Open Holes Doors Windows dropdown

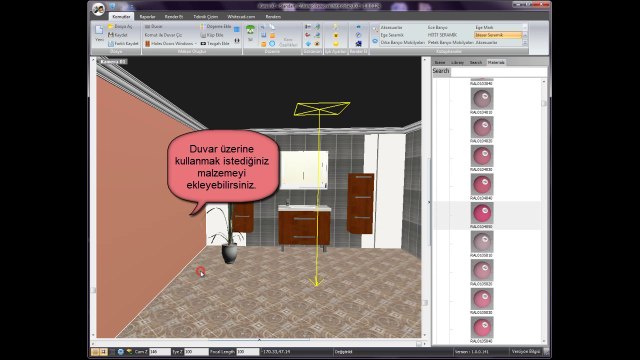click(171, 43)
